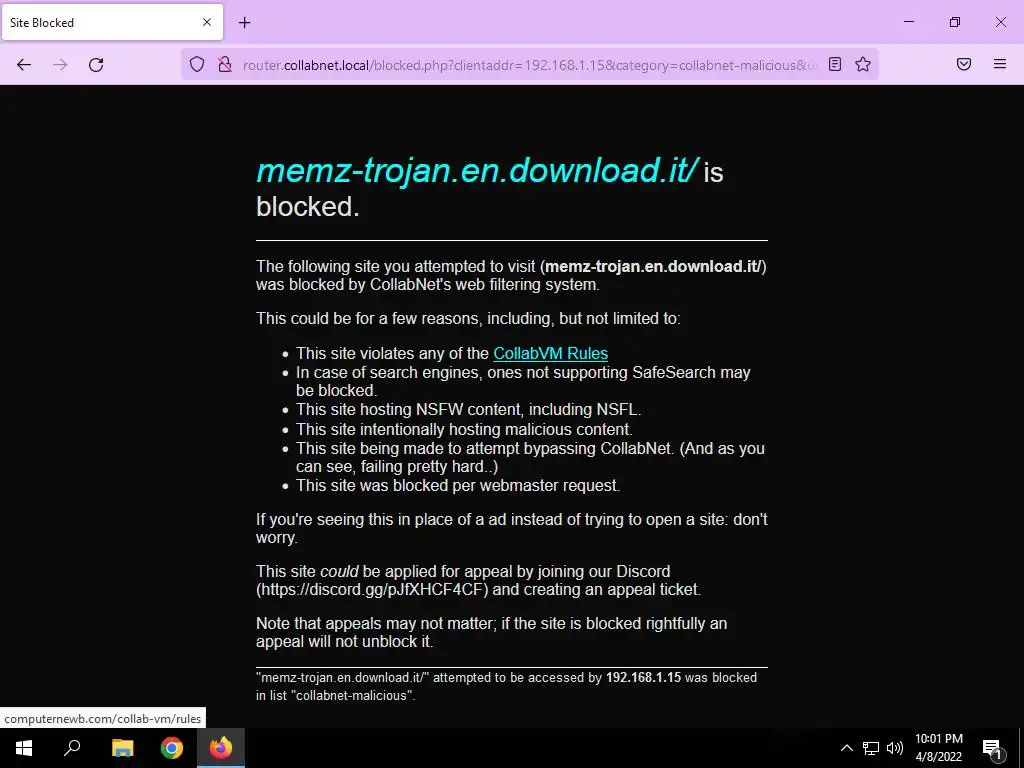Click the italic word 'could'
The width and height of the screenshot is (1024, 768).
340,571
